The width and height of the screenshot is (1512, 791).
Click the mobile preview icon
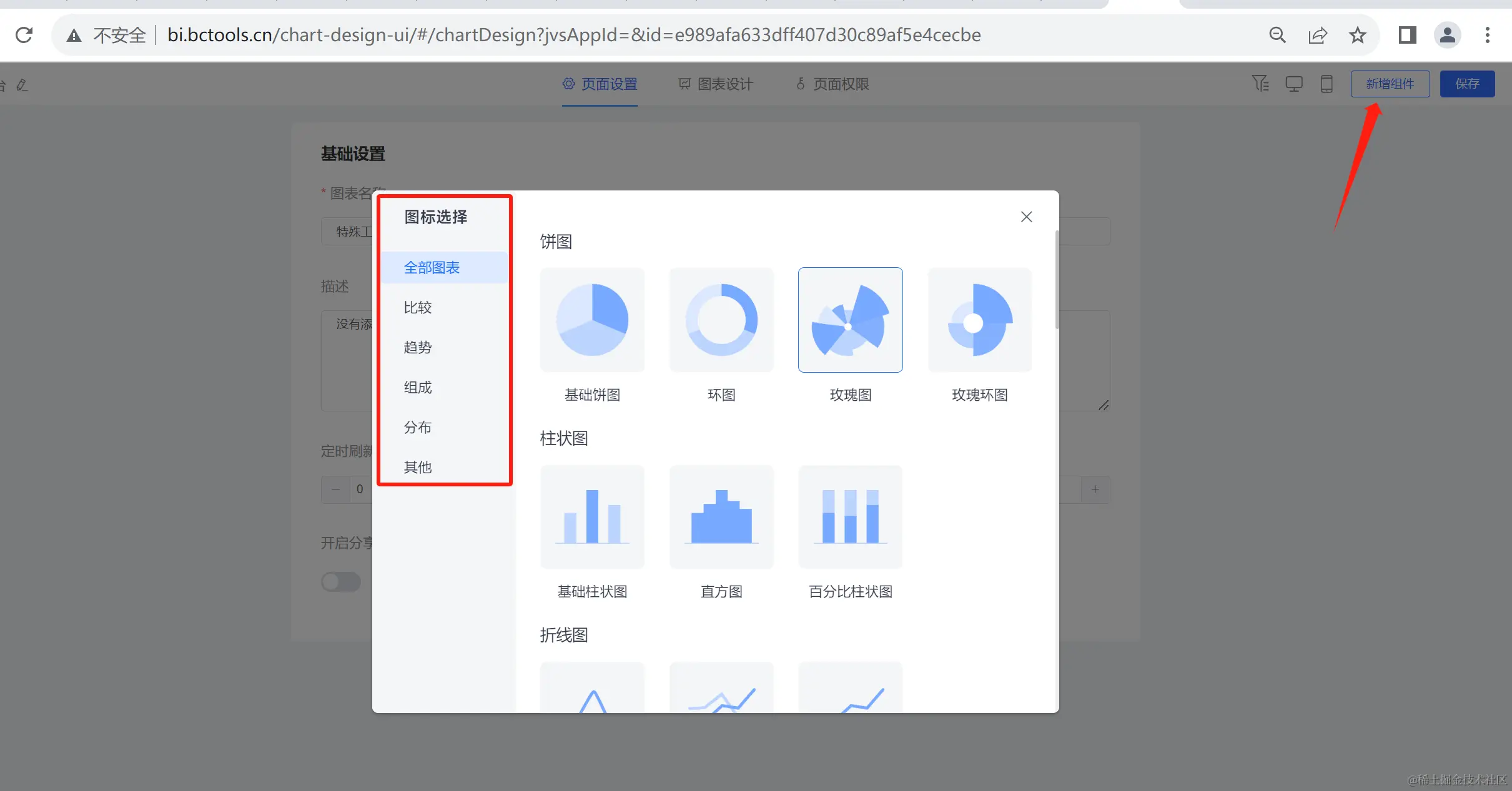[1327, 84]
